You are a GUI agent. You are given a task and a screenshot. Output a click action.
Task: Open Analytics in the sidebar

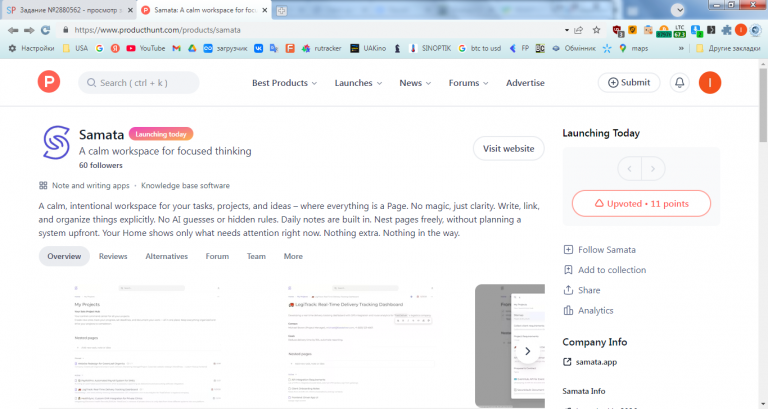pyautogui.click(x=588, y=311)
